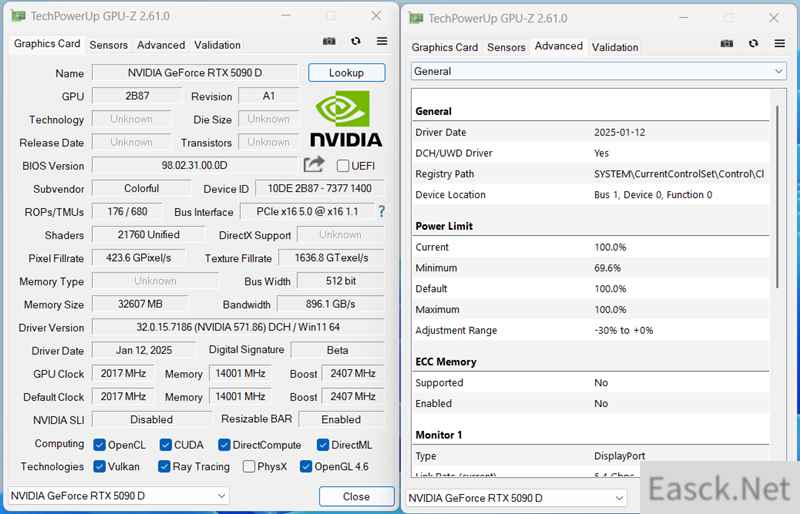Open the GPU selector dropdown in left window
Image resolution: width=800 pixels, height=514 pixels.
pos(118,496)
